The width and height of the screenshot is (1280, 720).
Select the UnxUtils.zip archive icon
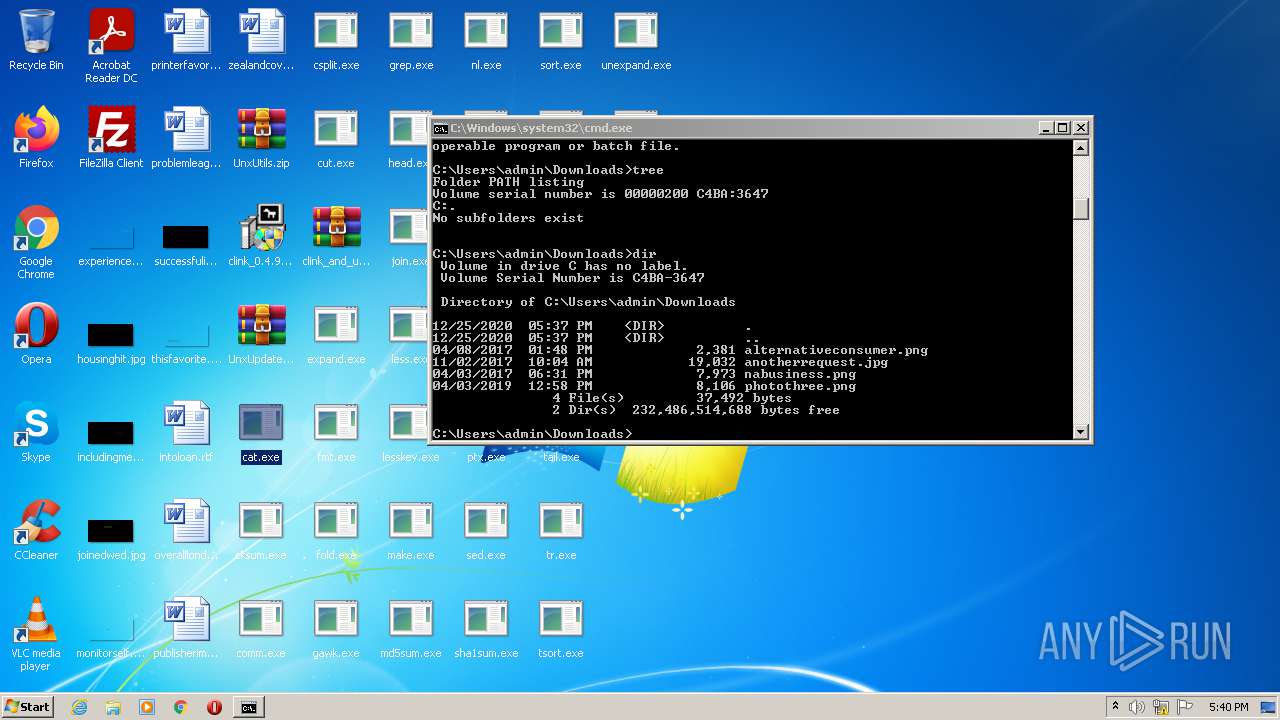point(261,138)
